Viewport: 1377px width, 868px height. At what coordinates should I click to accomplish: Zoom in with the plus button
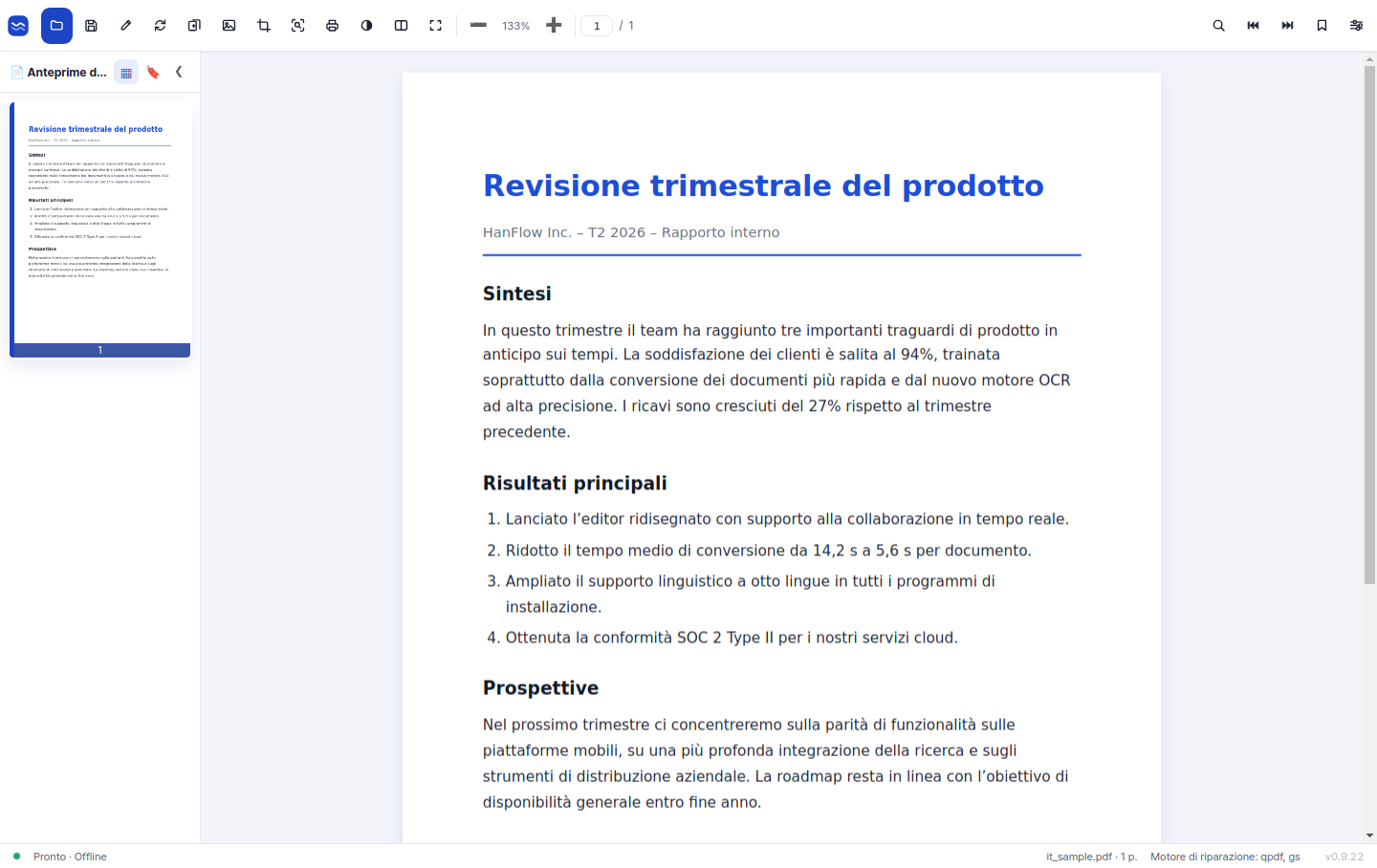click(554, 26)
